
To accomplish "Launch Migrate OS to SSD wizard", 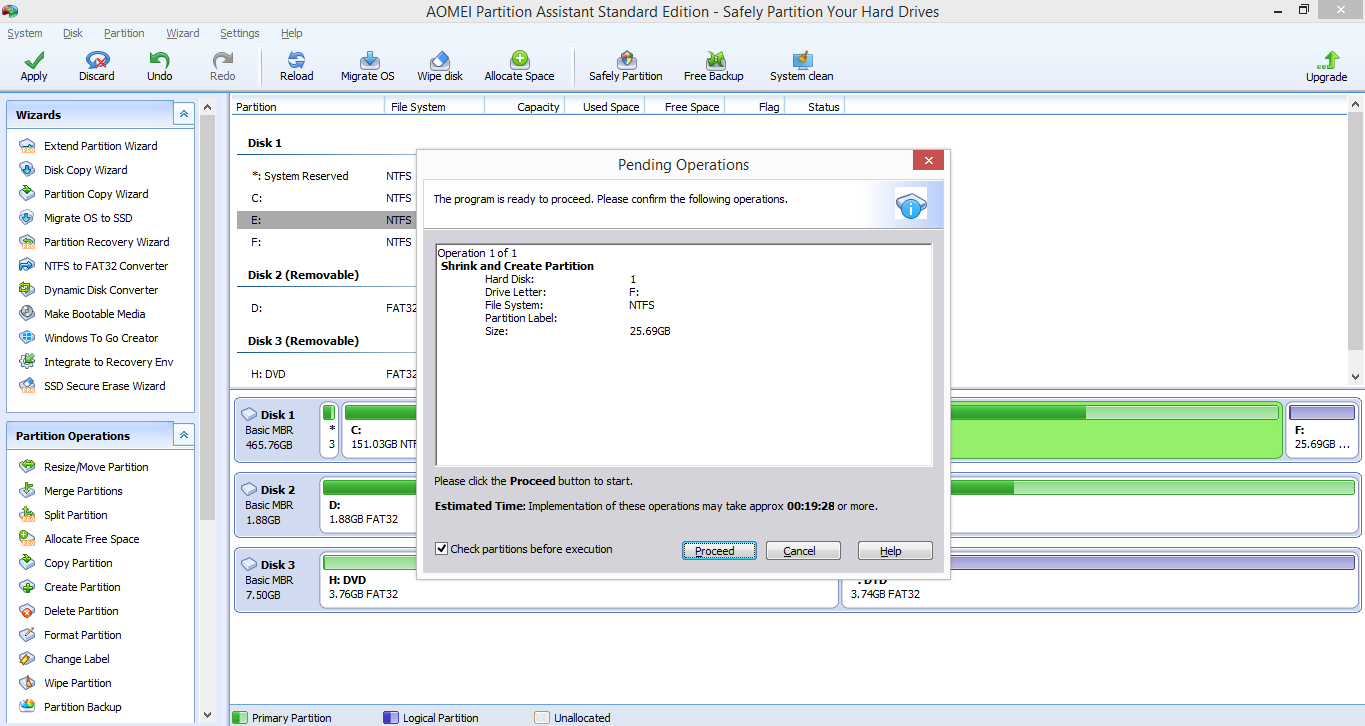I will 87,218.
